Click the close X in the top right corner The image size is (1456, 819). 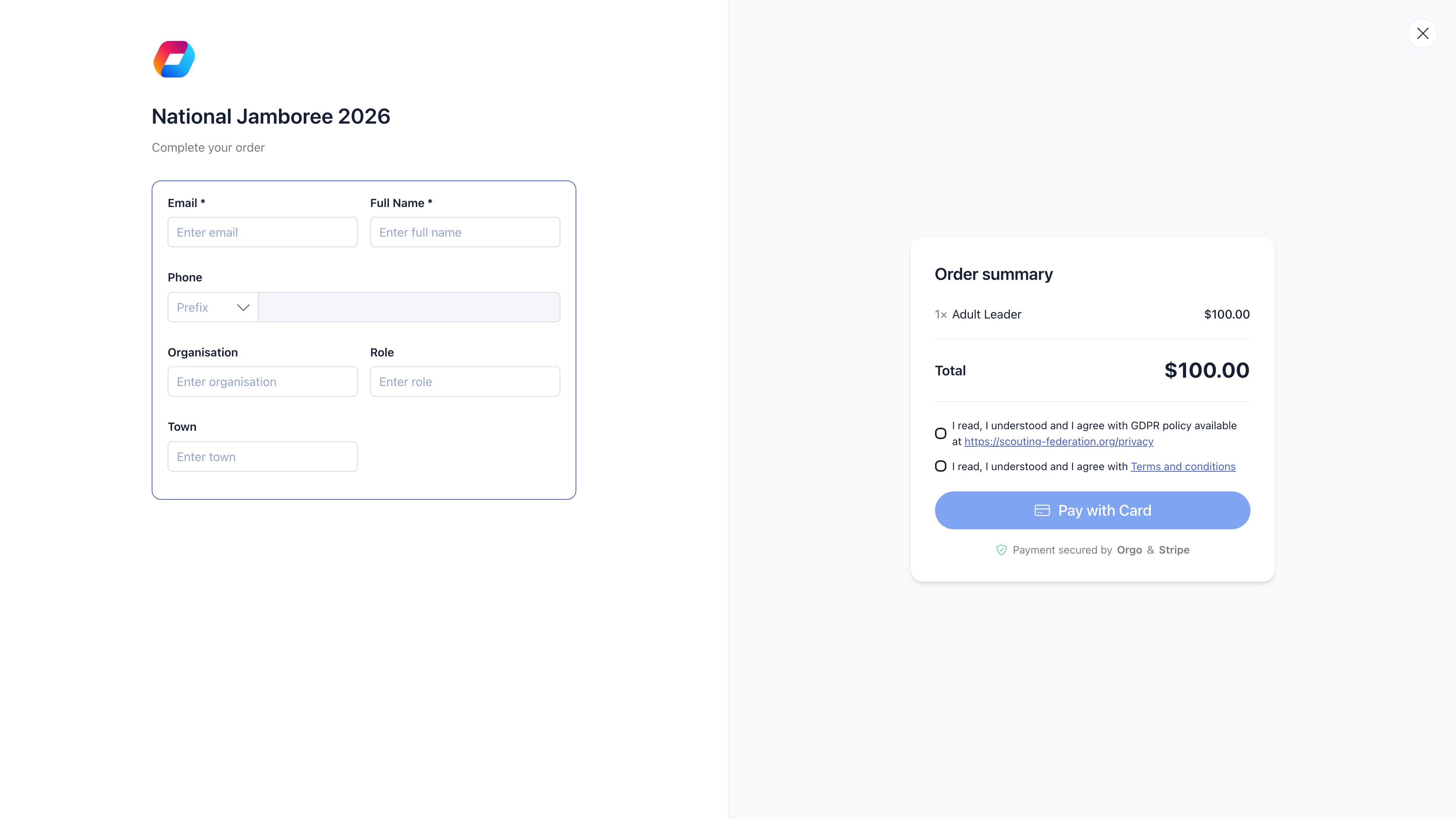click(x=1423, y=33)
